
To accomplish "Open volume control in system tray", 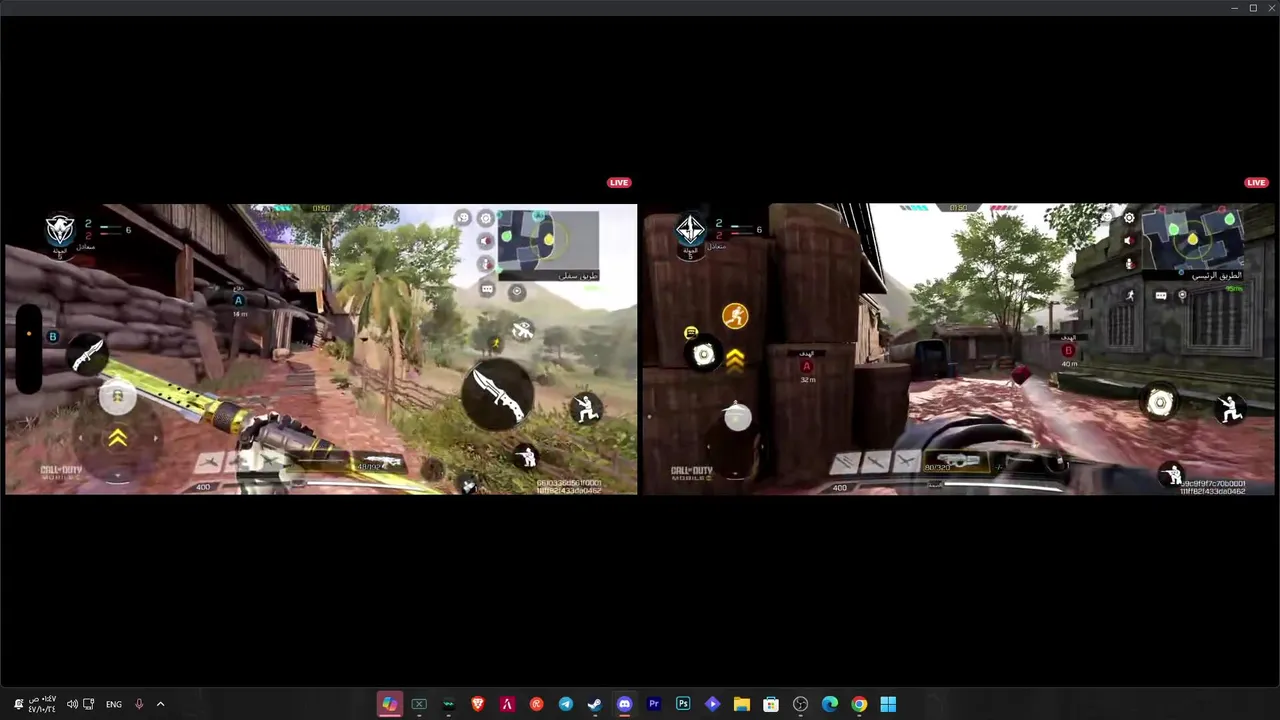I will click(72, 704).
